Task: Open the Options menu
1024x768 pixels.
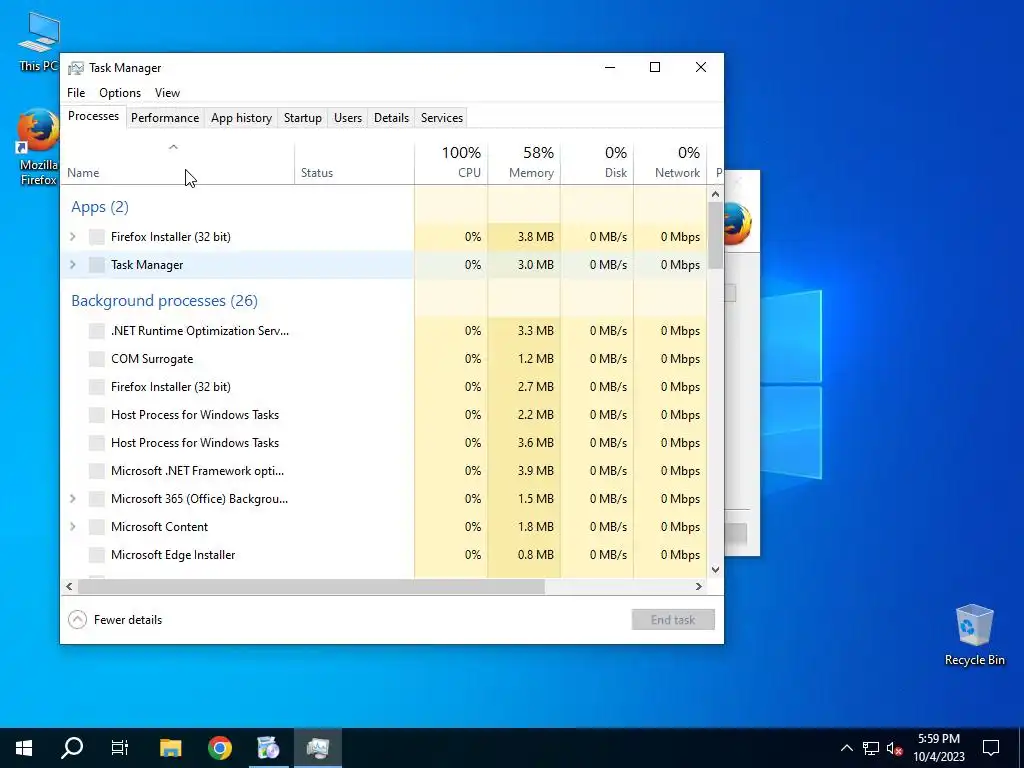Action: (x=120, y=93)
